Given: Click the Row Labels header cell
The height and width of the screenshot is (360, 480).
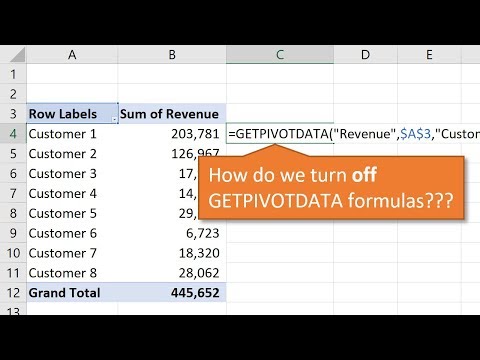Looking at the screenshot, I should coord(72,114).
